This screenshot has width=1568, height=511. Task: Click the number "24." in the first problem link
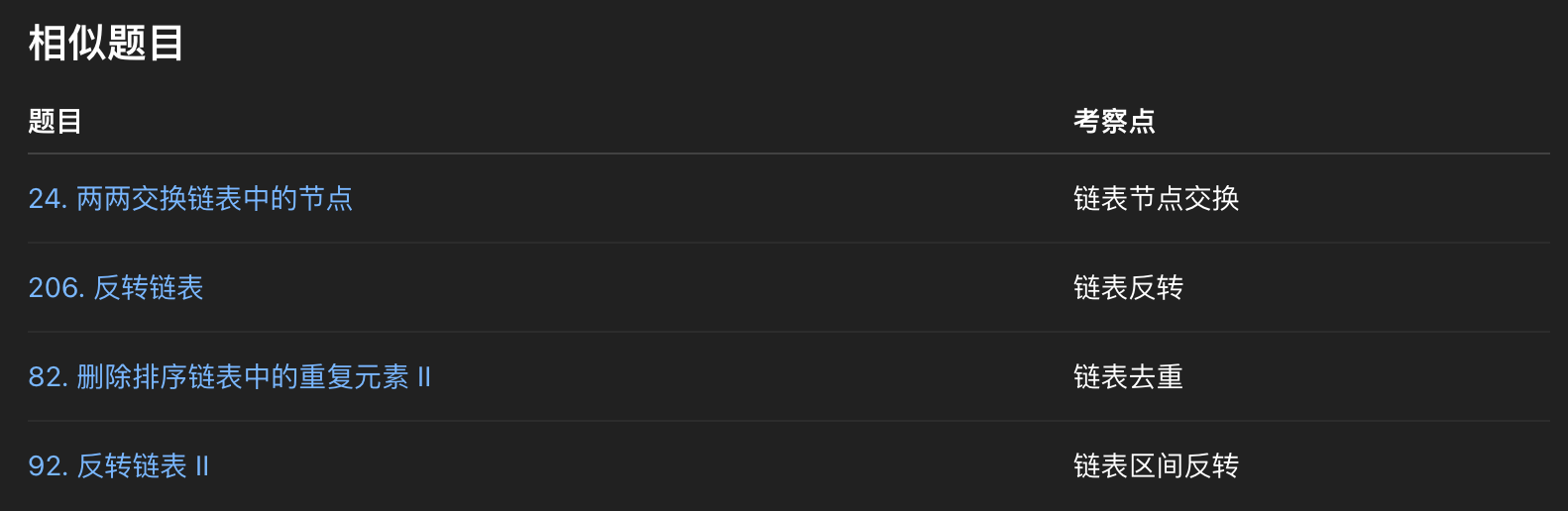[48, 199]
